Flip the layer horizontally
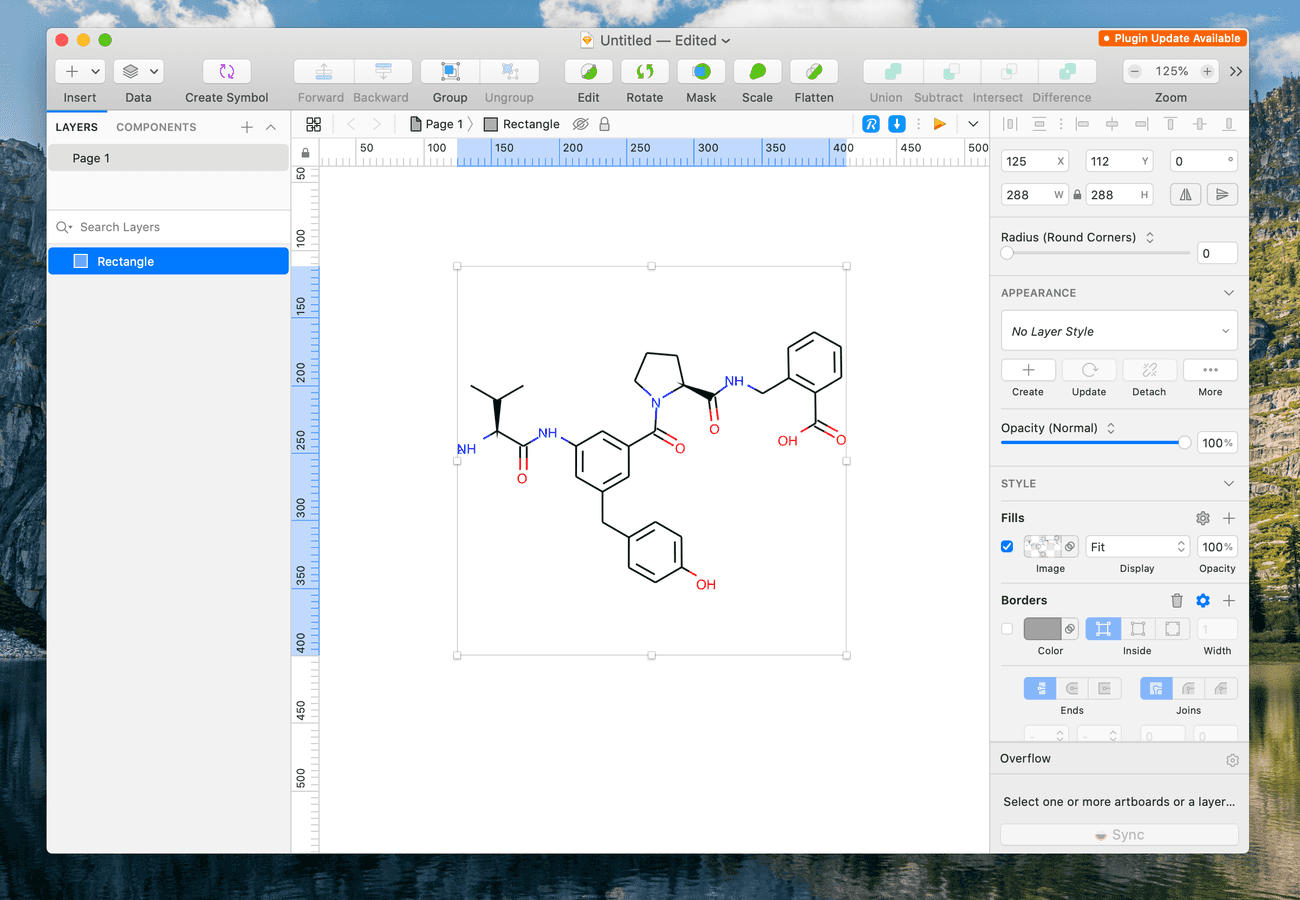 click(x=1186, y=195)
